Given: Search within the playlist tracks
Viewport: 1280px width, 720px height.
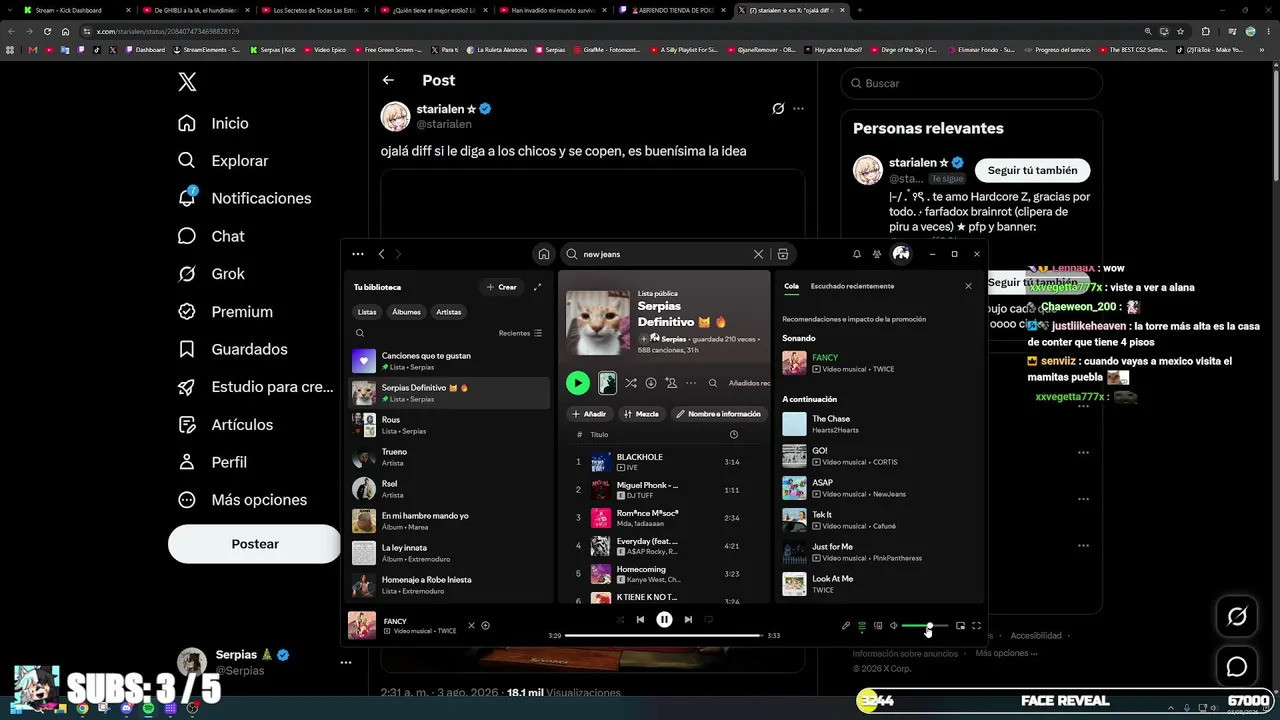Looking at the screenshot, I should tap(713, 383).
